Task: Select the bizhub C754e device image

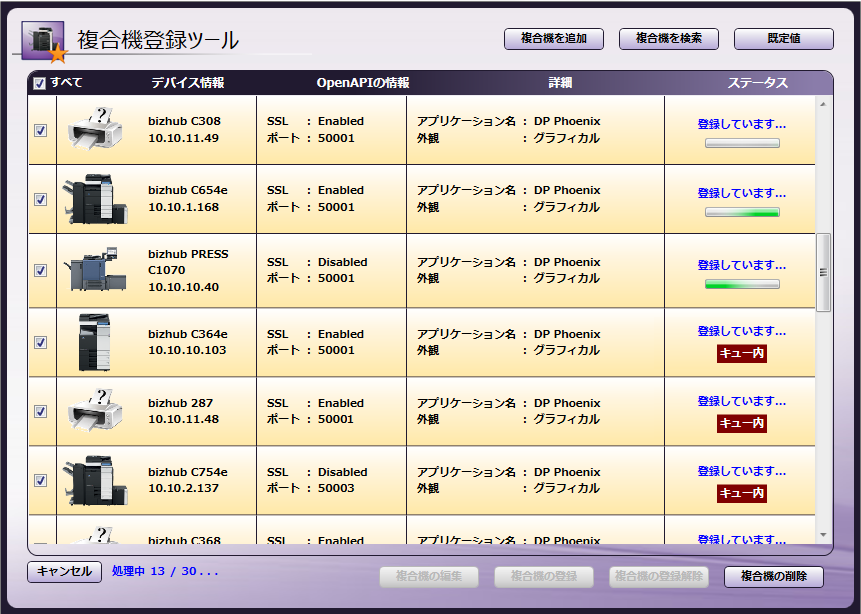Action: [95, 480]
